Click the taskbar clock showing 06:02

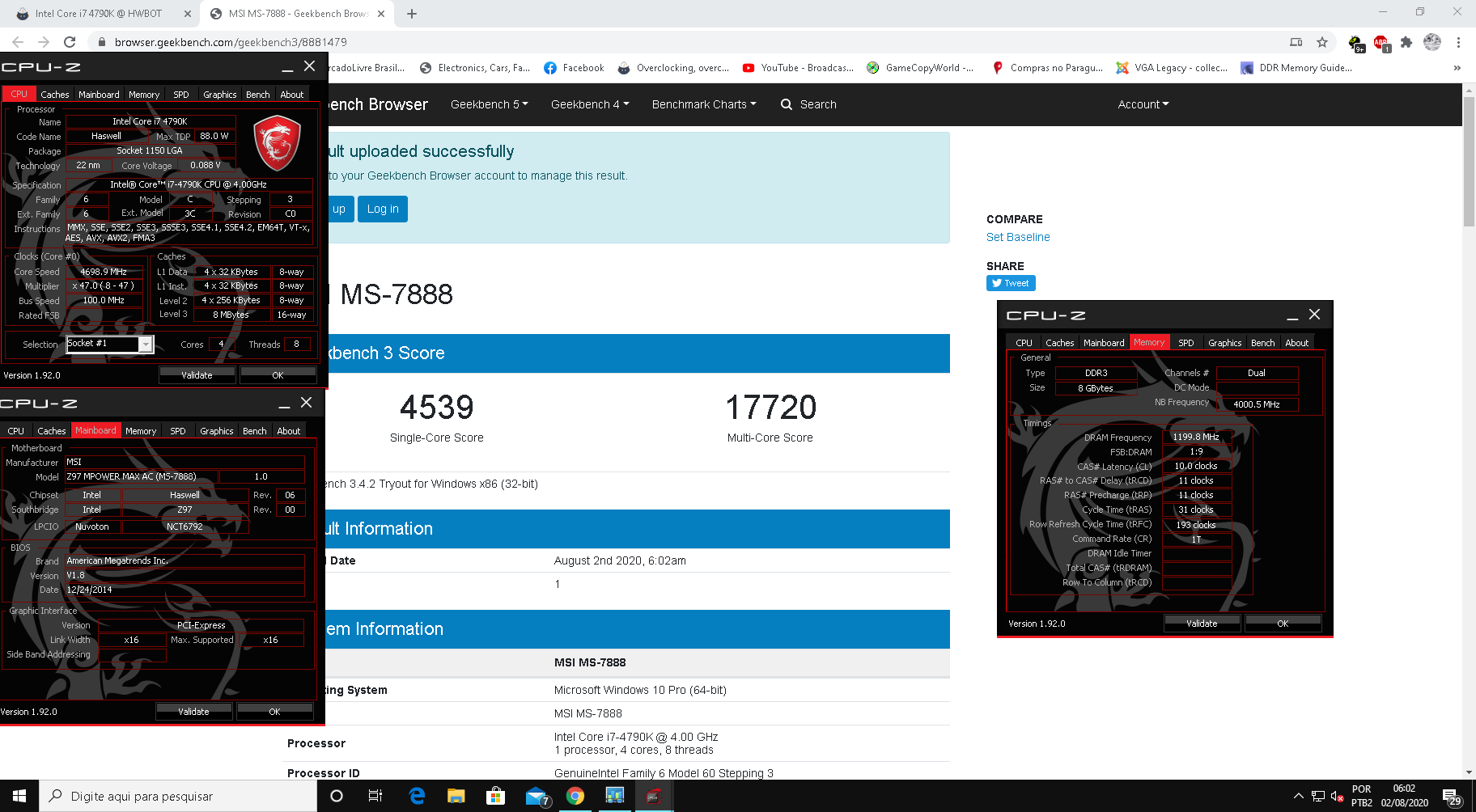click(x=1404, y=796)
